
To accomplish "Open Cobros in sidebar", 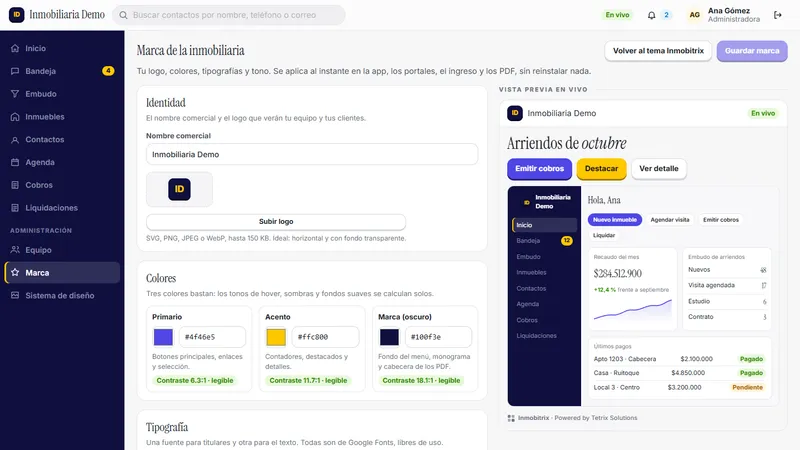I will pyautogui.click(x=62, y=185).
